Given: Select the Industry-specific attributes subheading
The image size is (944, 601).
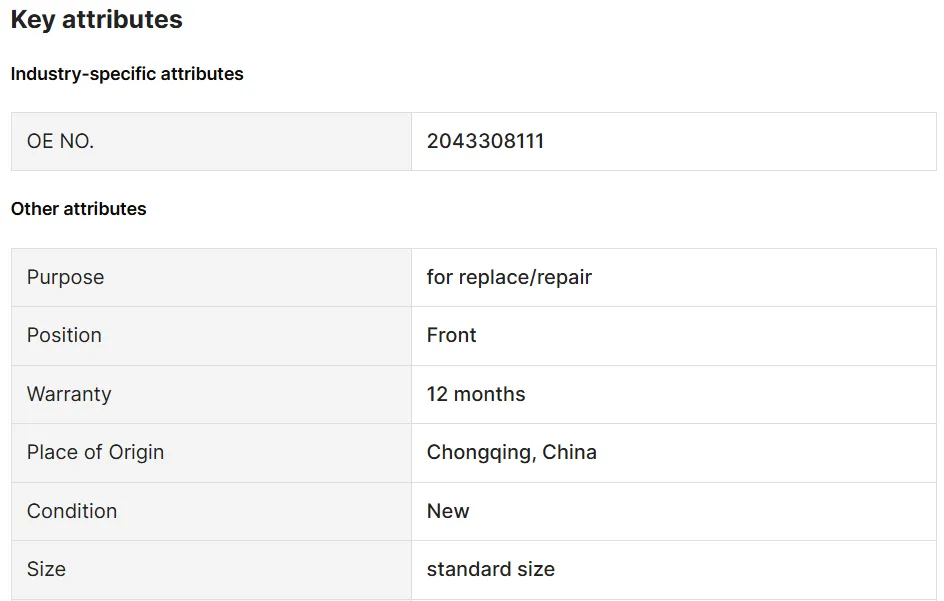Looking at the screenshot, I should pyautogui.click(x=127, y=74).
